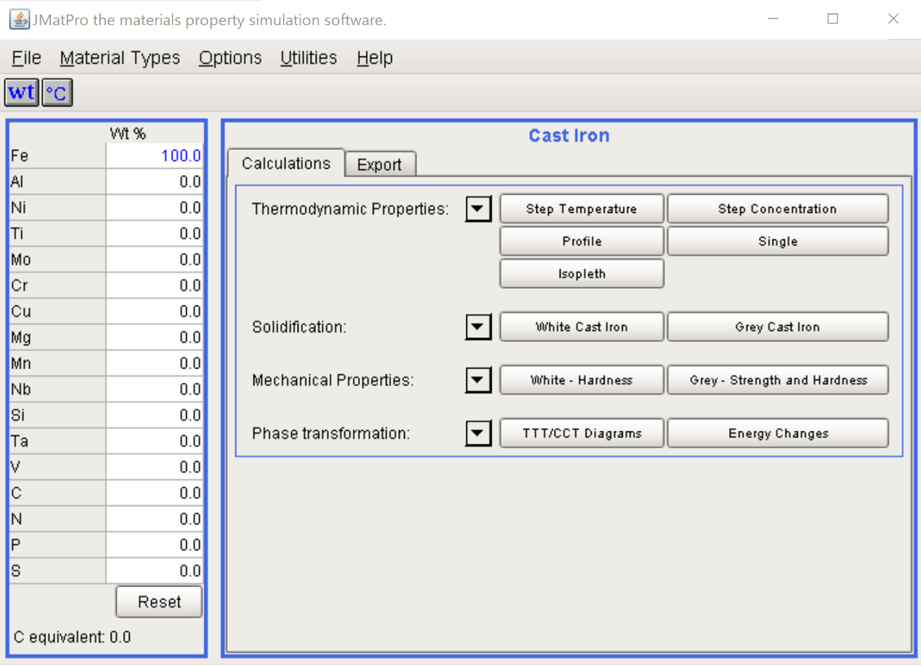Toggle the wt weight percent units button
The height and width of the screenshot is (665, 921).
22,92
